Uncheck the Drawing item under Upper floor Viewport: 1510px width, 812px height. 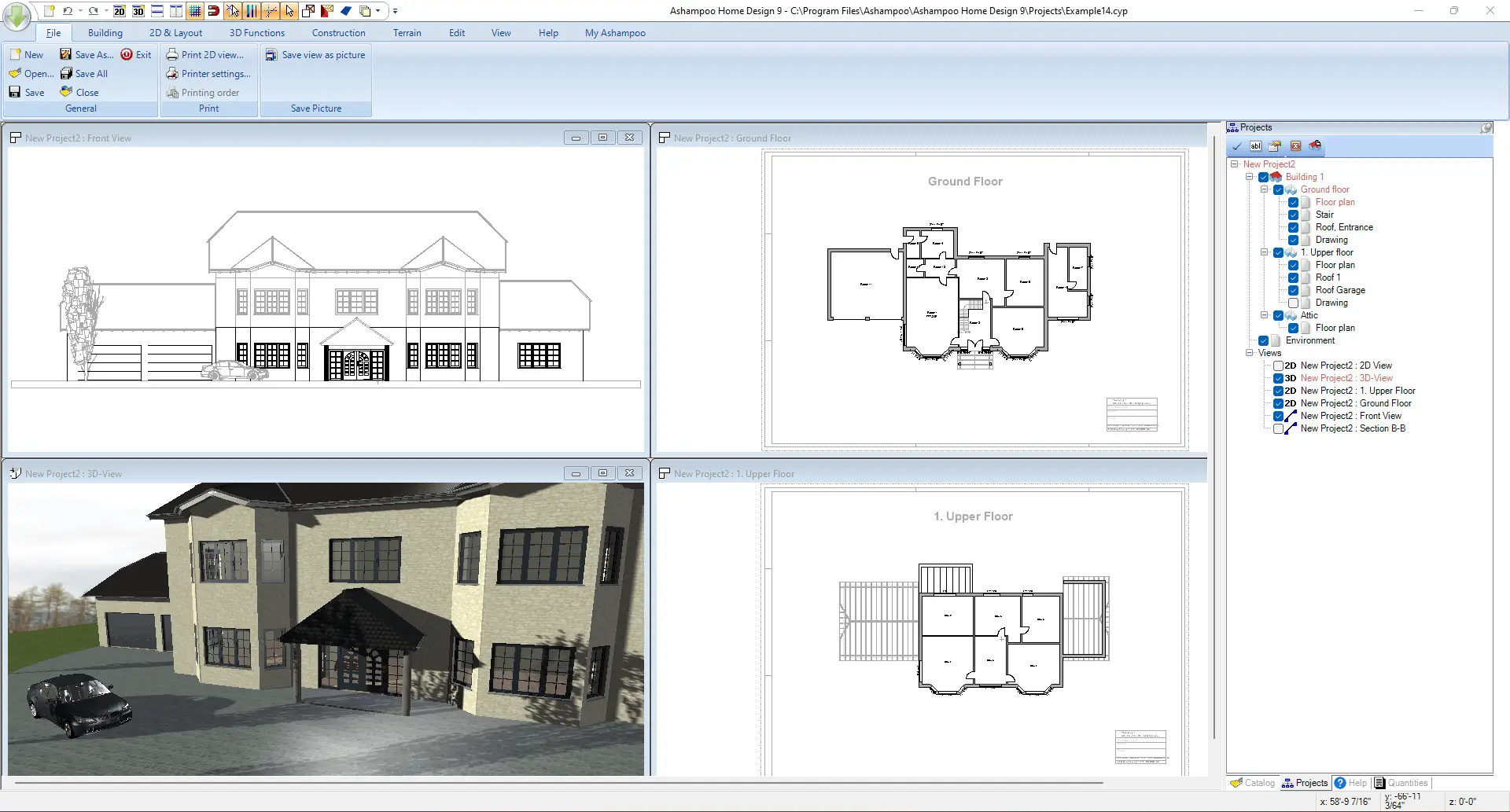pos(1295,303)
